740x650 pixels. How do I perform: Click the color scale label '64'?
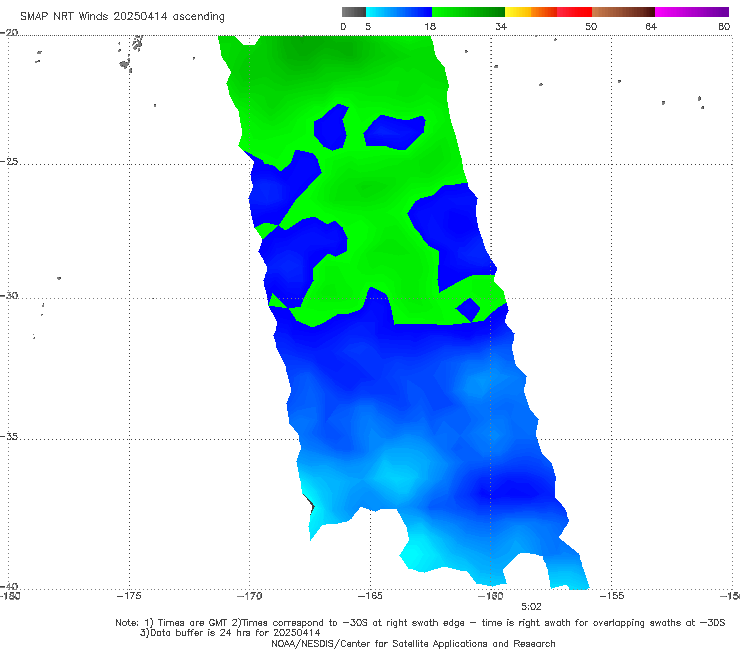[x=651, y=26]
